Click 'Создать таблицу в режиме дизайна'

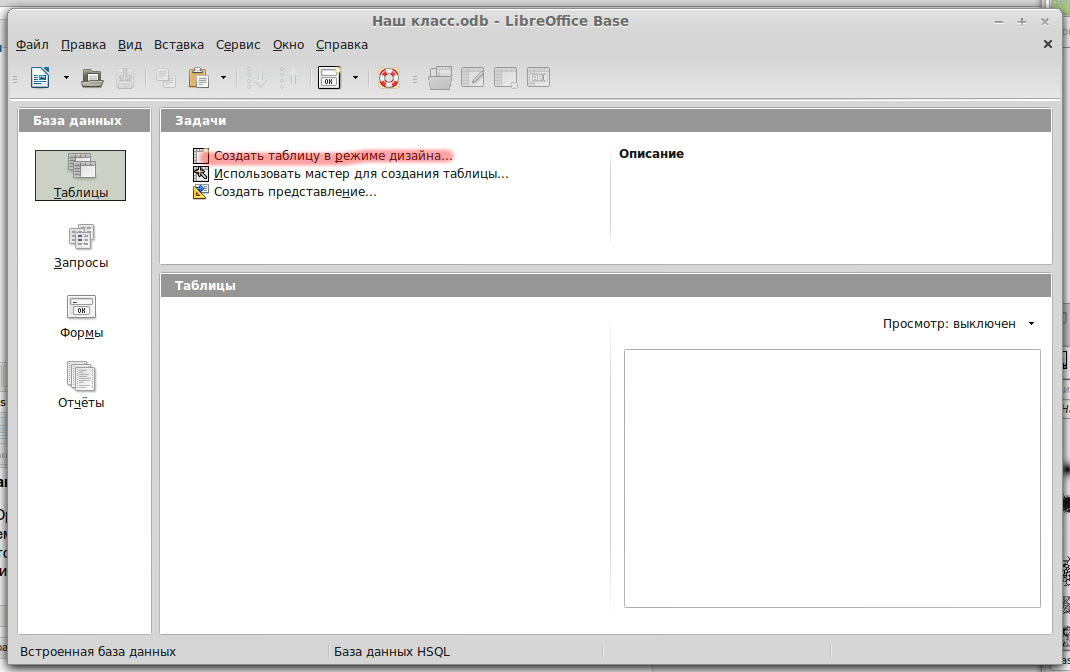tap(332, 156)
